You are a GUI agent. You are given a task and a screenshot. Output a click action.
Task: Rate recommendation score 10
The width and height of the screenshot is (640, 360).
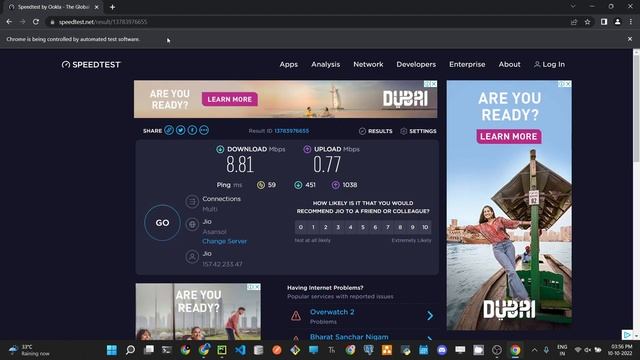425,227
